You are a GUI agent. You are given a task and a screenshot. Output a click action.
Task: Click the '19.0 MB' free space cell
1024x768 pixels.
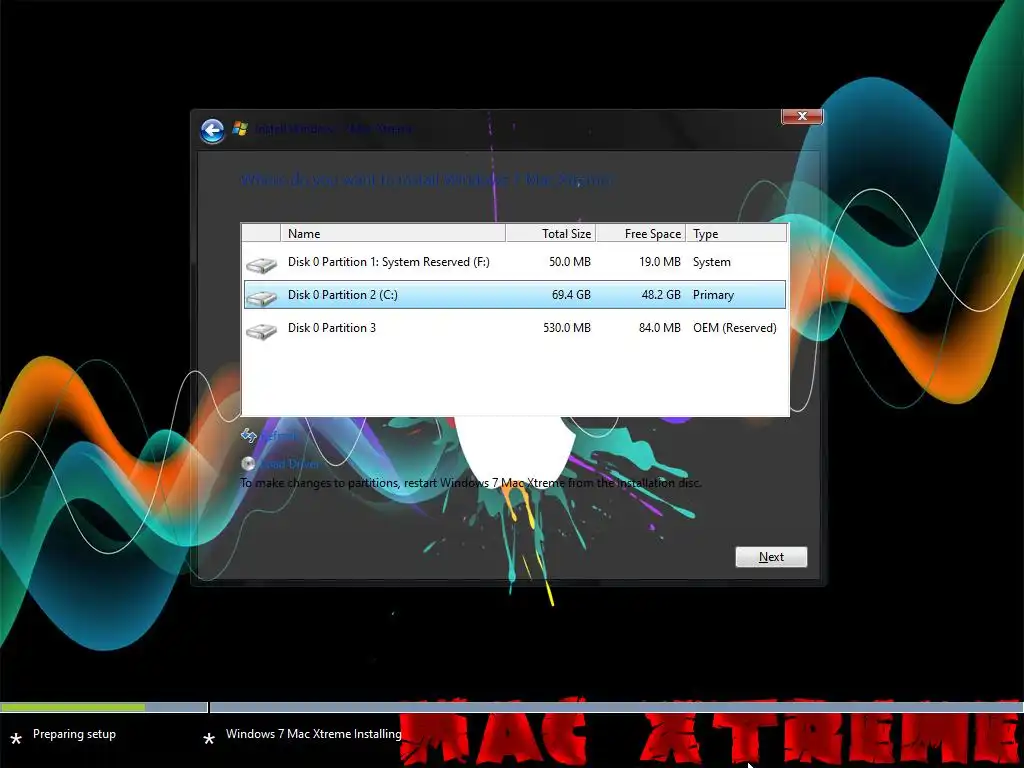660,262
